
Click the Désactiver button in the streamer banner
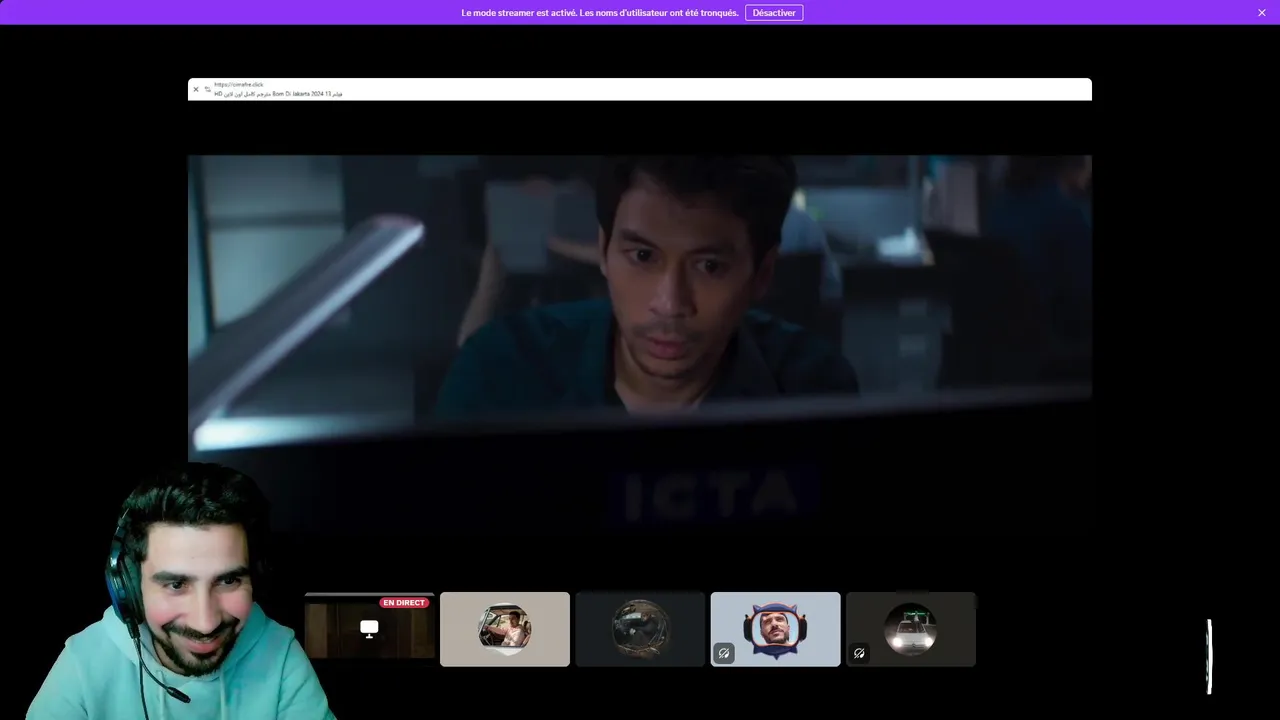774,13
